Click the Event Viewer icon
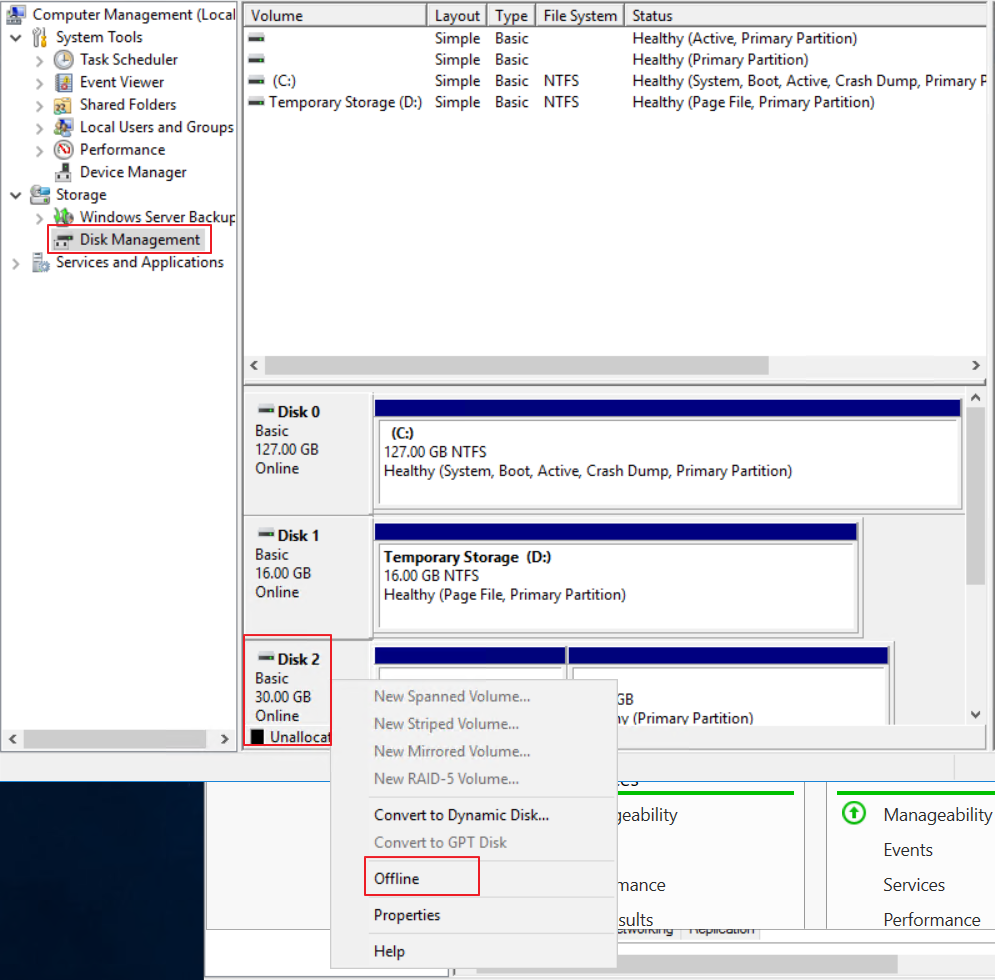 64,82
